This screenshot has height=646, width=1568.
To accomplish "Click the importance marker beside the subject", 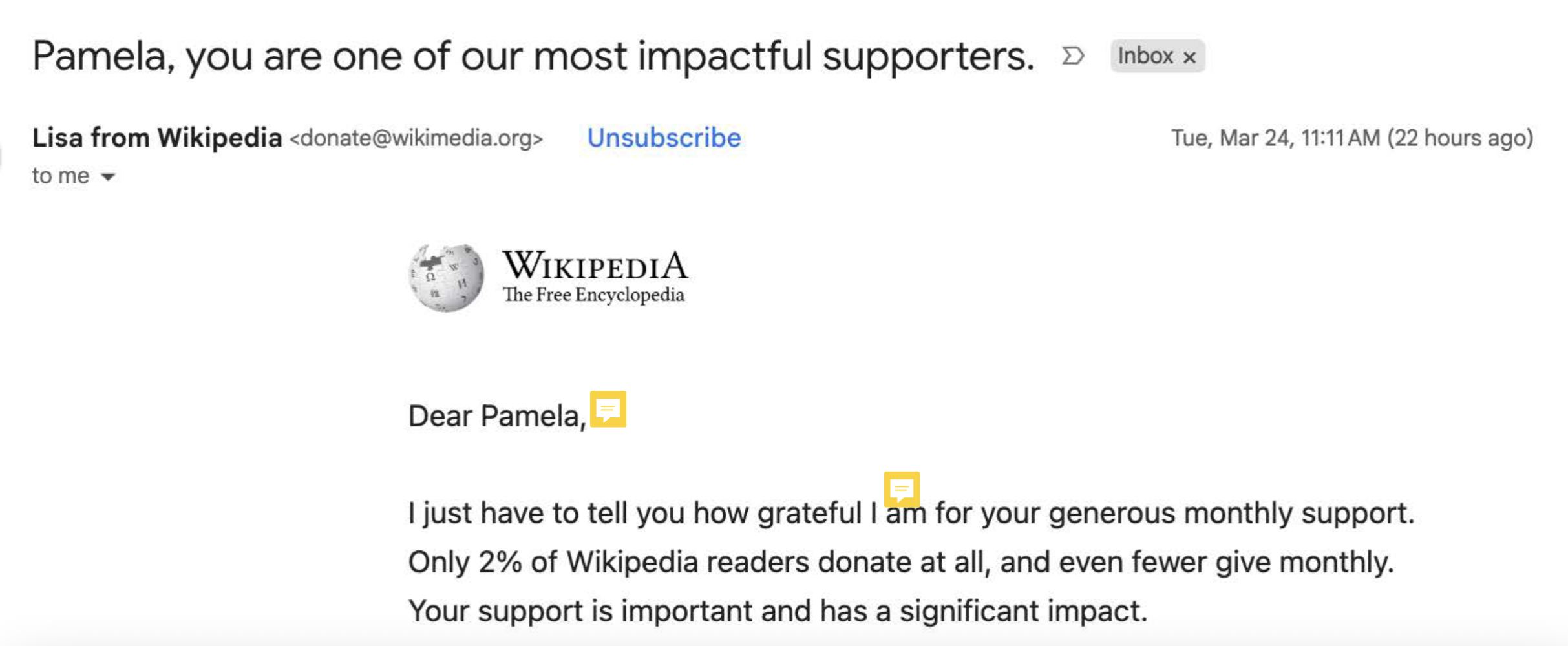I will (1073, 56).
